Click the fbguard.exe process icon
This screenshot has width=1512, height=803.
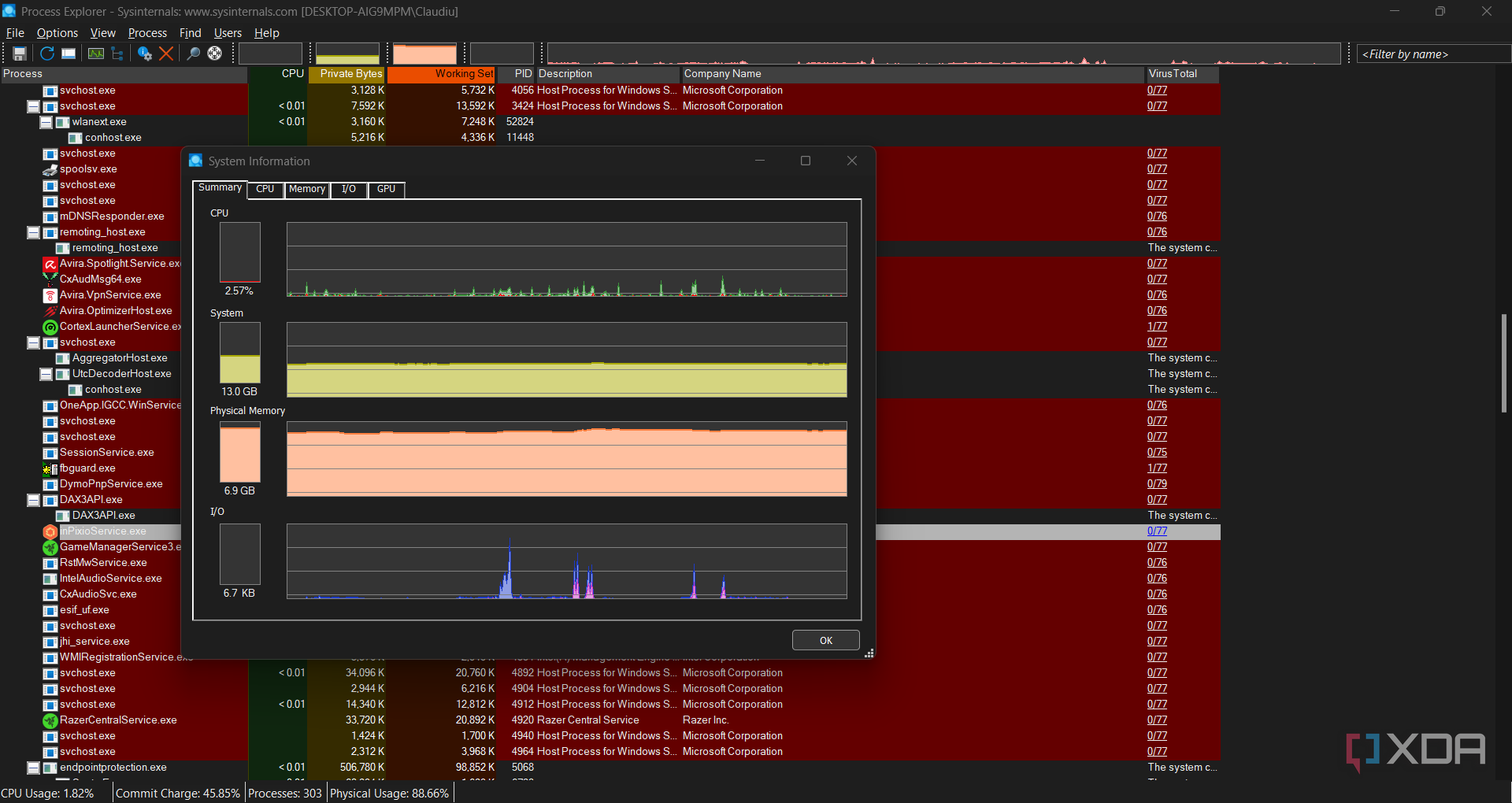[50, 468]
